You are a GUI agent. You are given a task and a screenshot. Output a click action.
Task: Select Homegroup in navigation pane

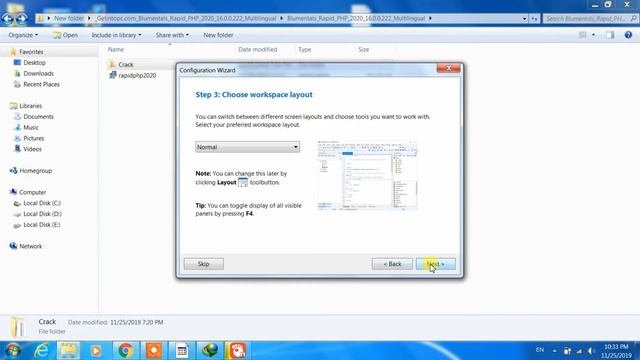pos(36,171)
